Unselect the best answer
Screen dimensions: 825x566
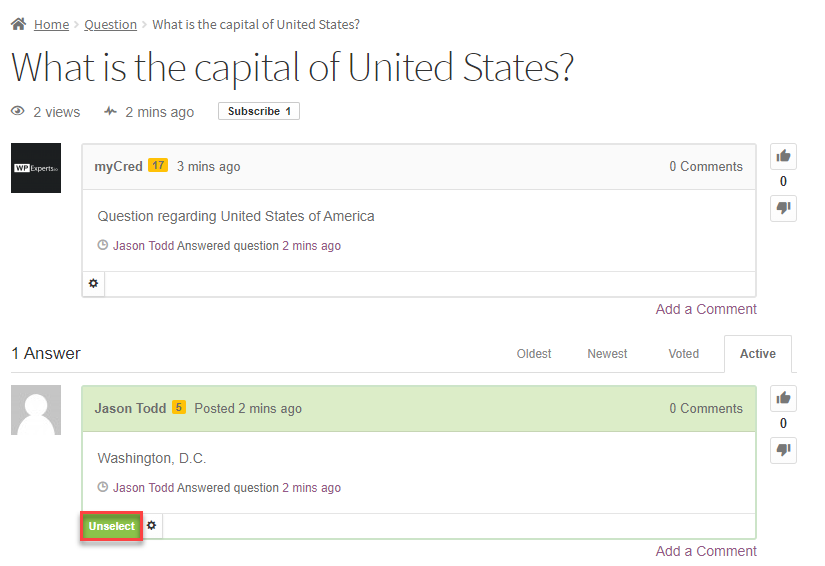(x=111, y=526)
